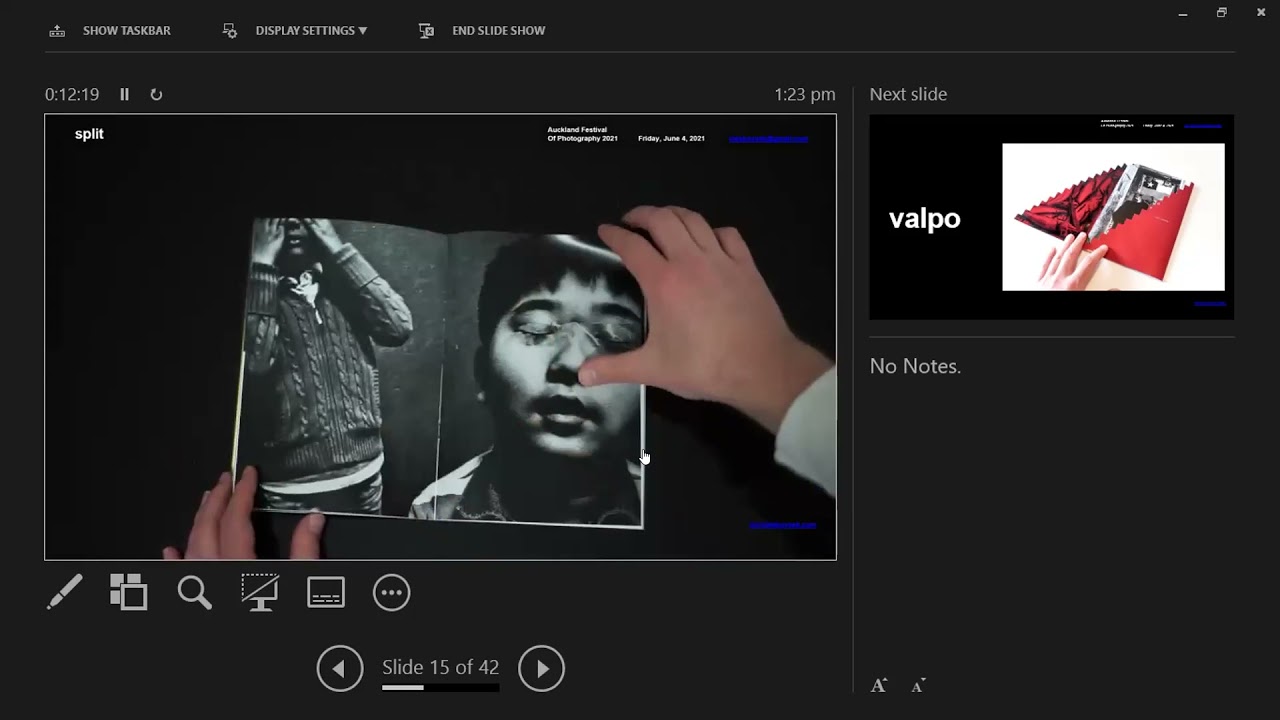Toggle subtitles button

[326, 592]
